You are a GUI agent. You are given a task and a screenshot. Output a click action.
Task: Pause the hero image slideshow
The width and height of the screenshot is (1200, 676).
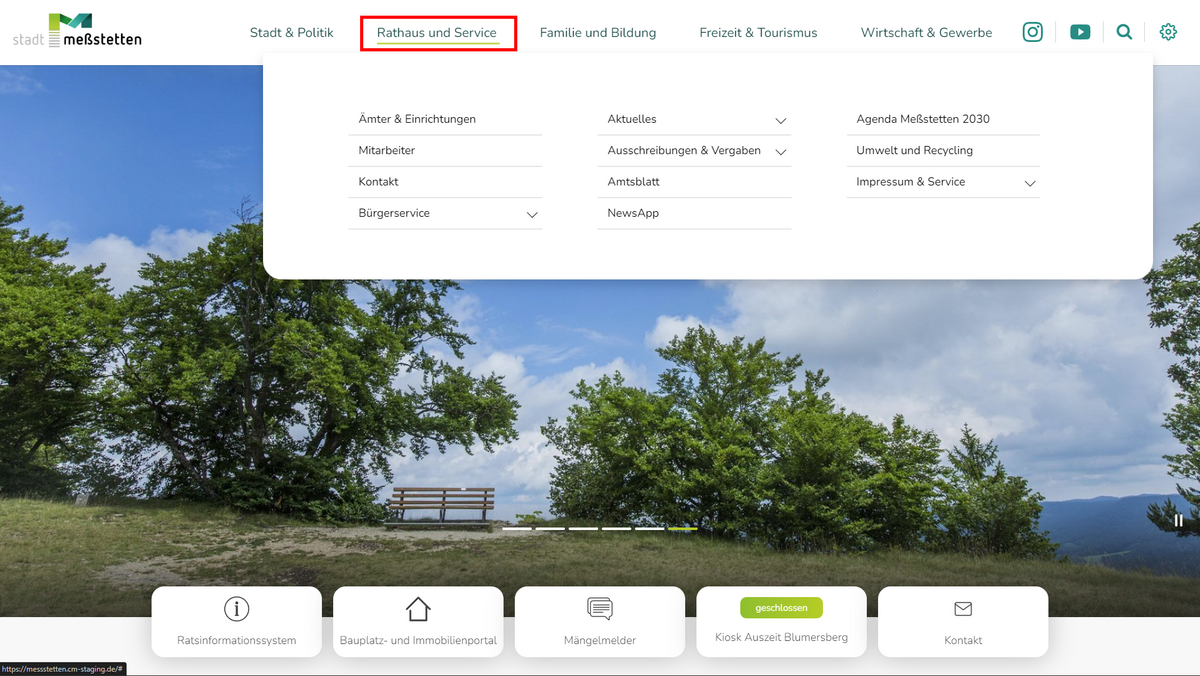pos(1178,520)
